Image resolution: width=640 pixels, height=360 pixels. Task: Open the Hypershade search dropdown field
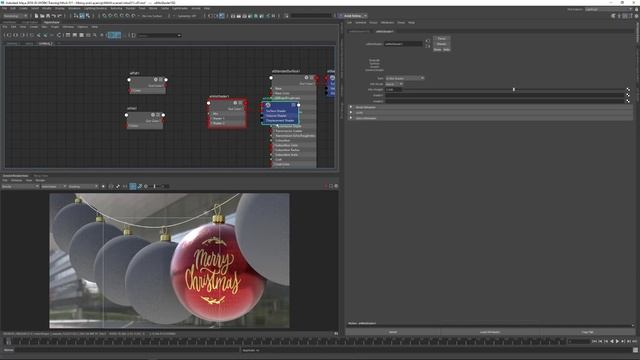click(160, 36)
